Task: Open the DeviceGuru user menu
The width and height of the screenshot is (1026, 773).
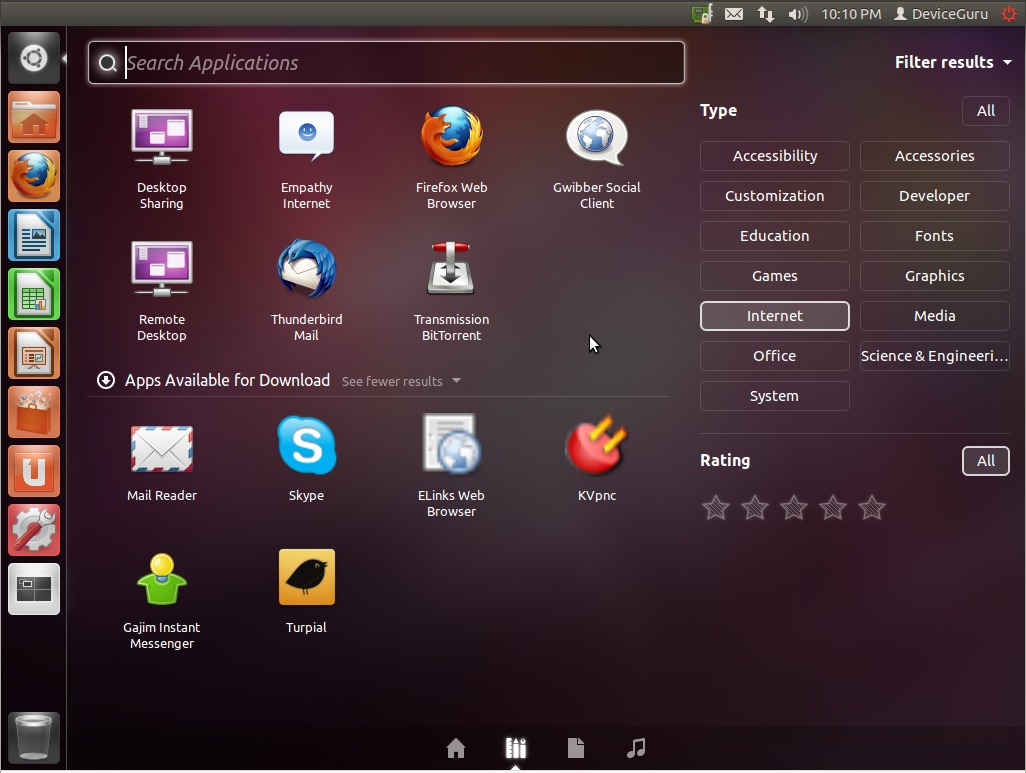Action: [x=941, y=14]
